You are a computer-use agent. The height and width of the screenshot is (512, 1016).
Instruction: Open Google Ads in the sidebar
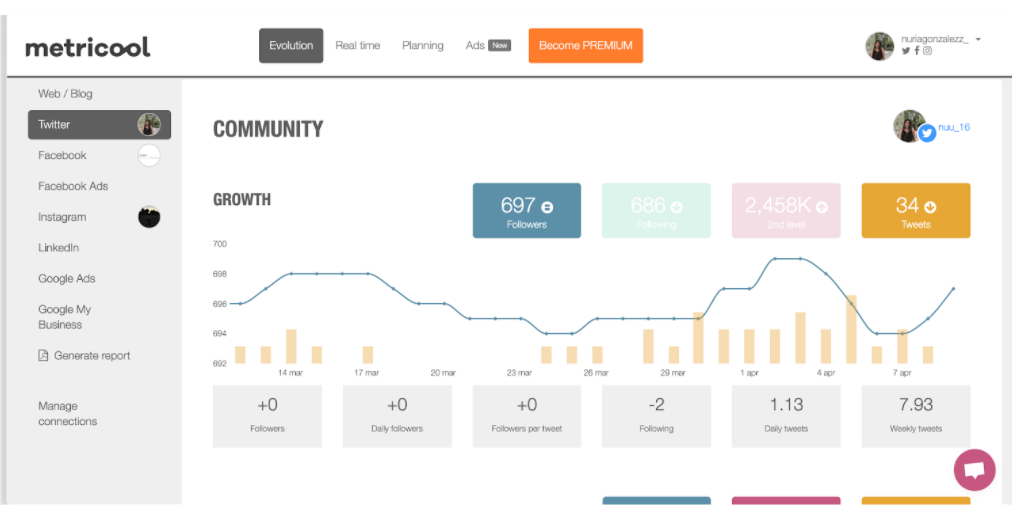[67, 279]
